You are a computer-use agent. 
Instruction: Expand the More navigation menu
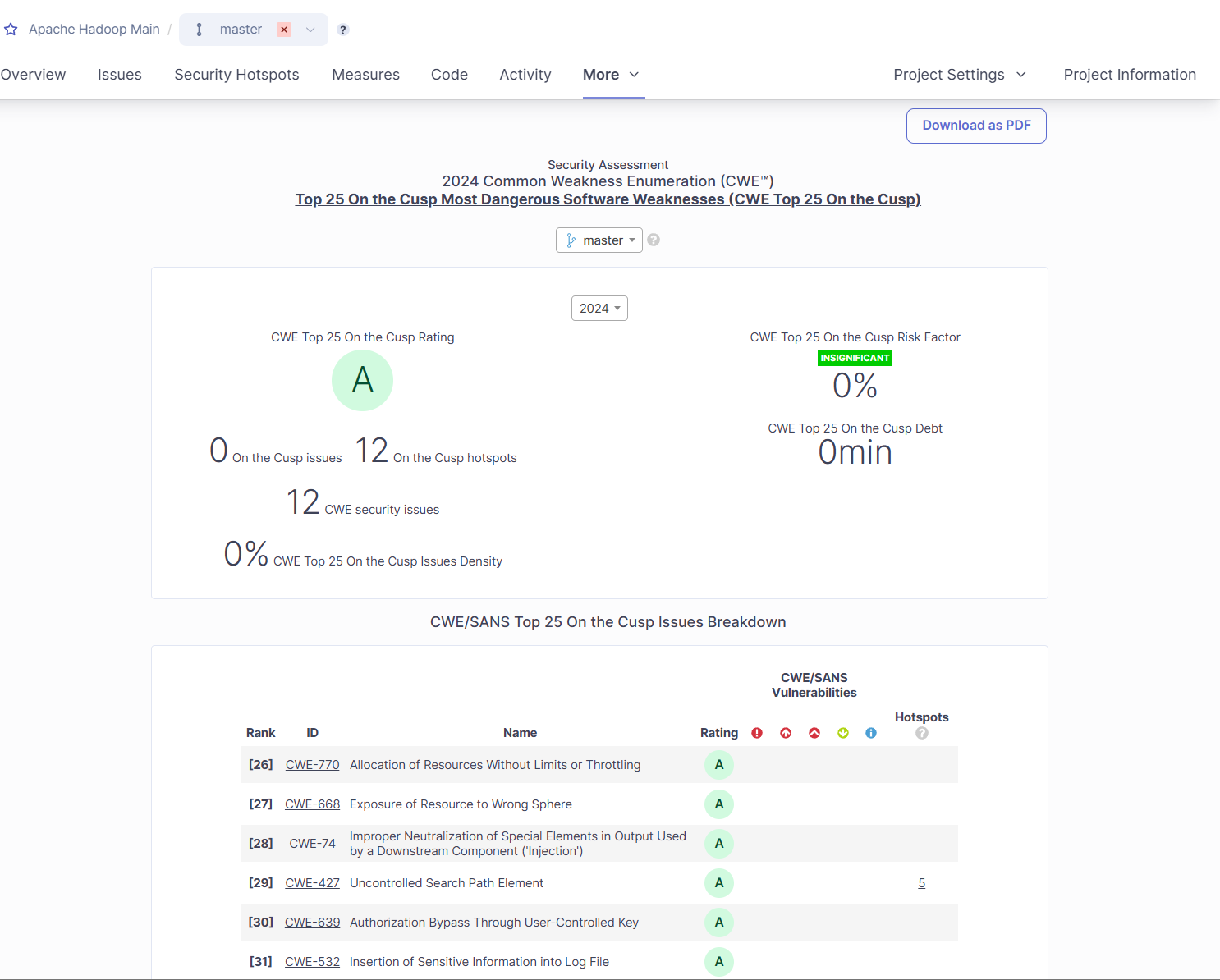pos(611,75)
